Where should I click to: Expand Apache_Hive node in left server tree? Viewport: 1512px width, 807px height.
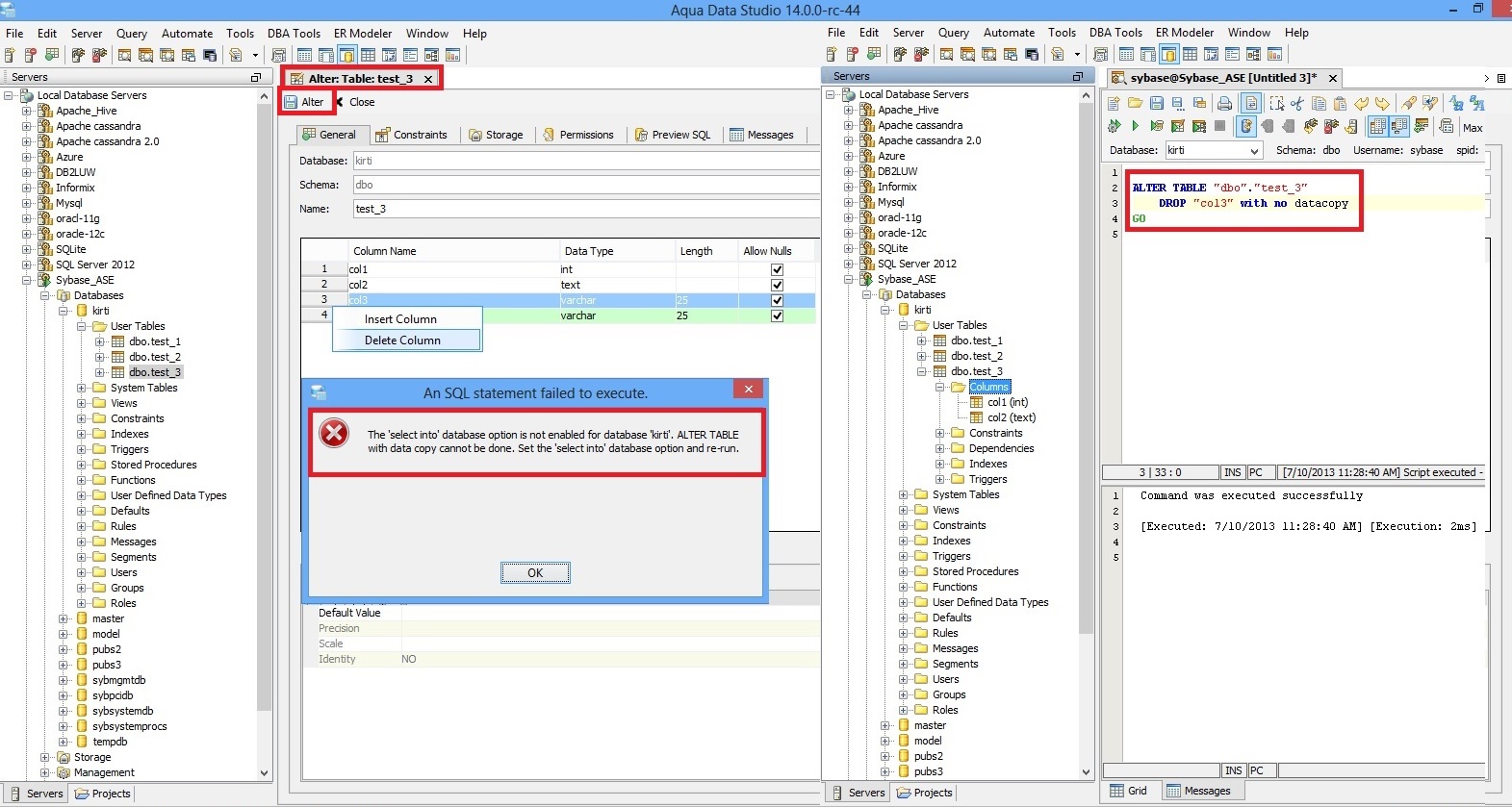pyautogui.click(x=27, y=111)
